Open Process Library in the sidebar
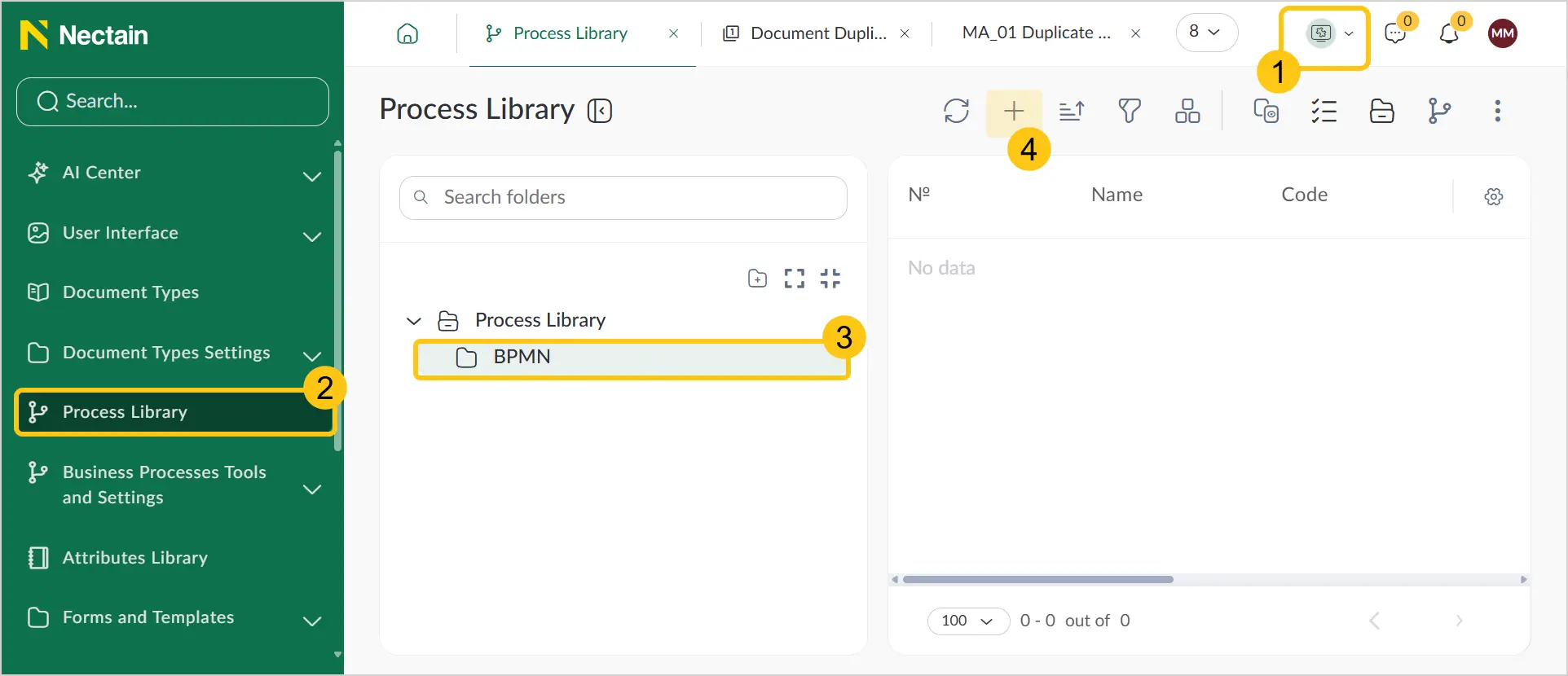The width and height of the screenshot is (1568, 676). (174, 412)
